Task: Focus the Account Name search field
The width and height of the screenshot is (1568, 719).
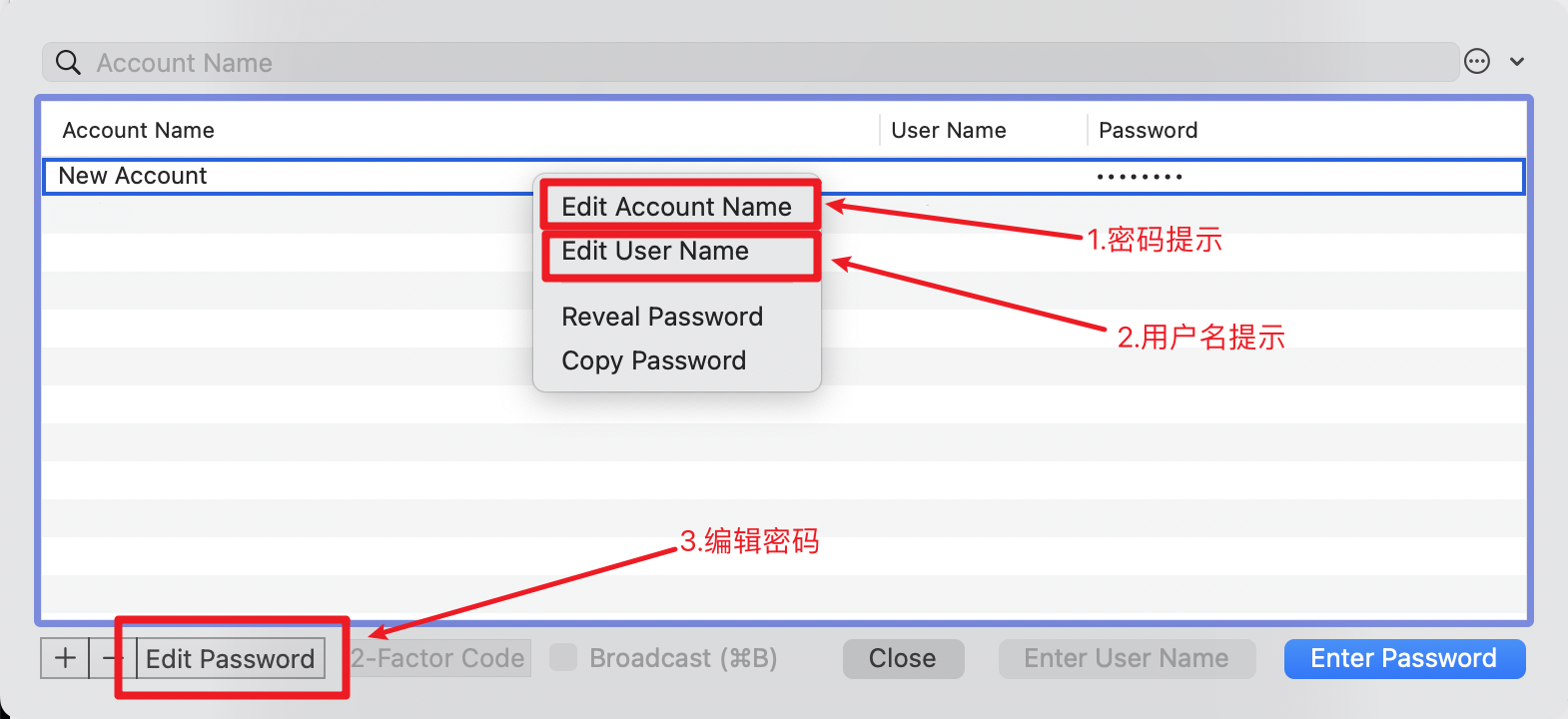Action: [750, 62]
